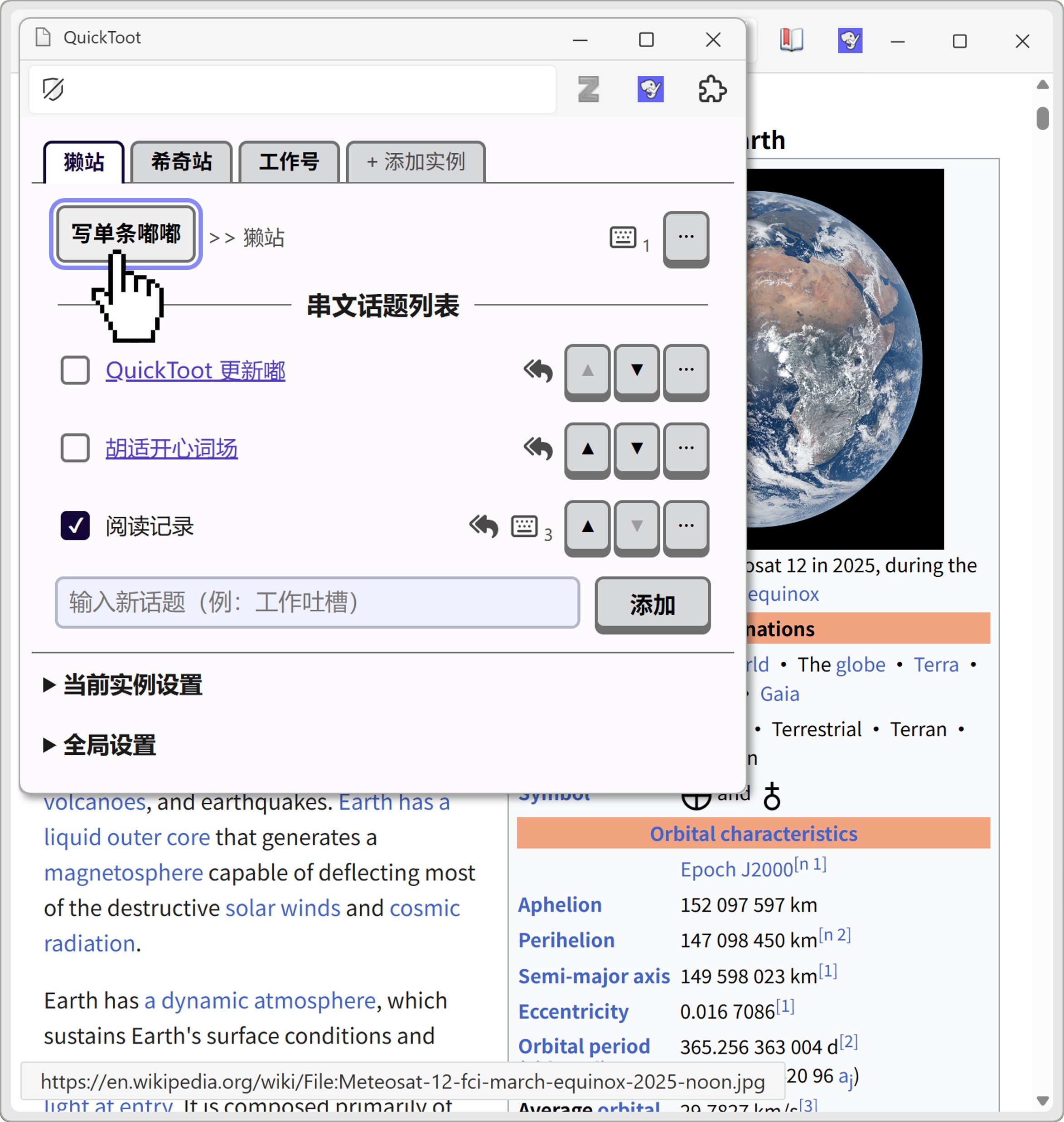Click reply arrows icon for QuickToot 更新嘟

[x=538, y=370]
